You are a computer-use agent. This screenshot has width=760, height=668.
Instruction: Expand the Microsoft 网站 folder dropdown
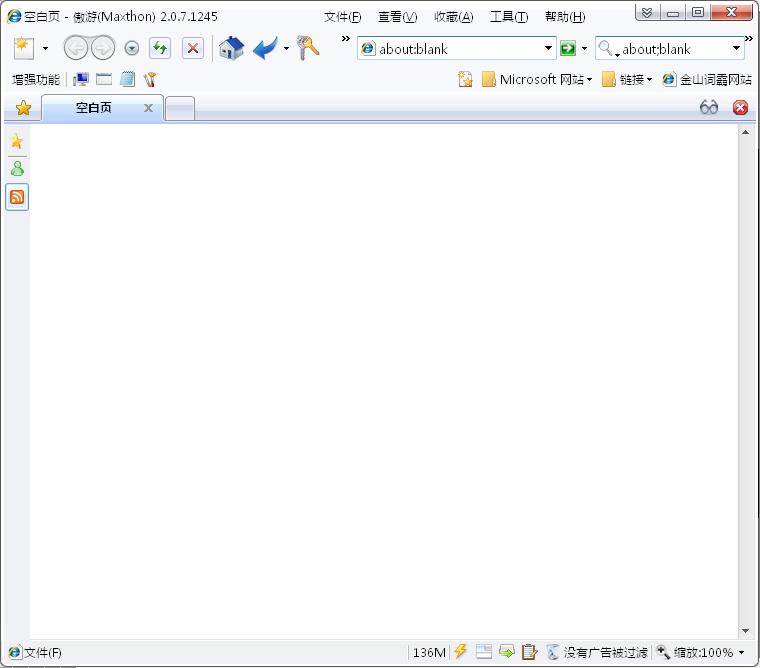(x=537, y=79)
